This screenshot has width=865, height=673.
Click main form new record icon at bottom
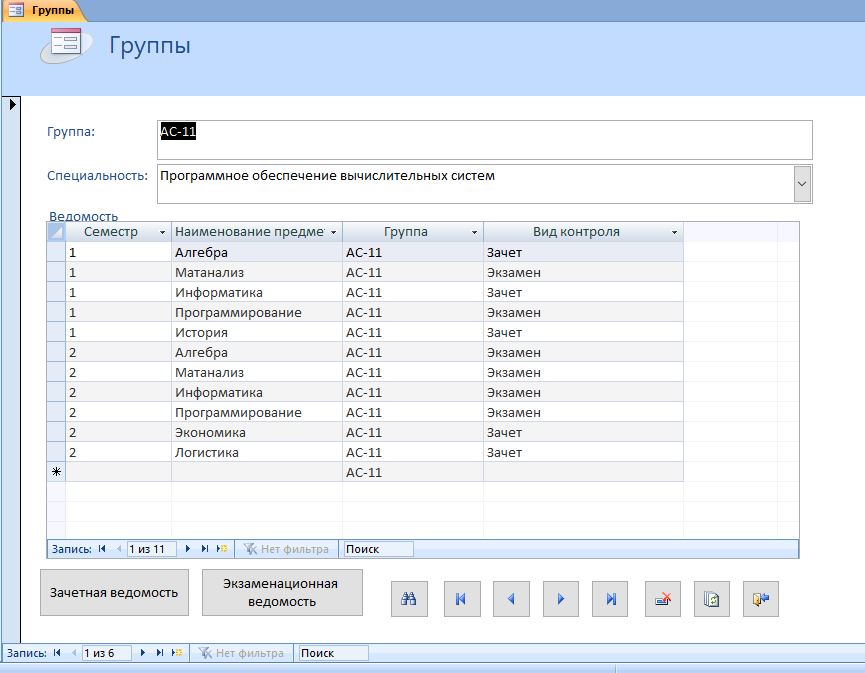click(177, 653)
